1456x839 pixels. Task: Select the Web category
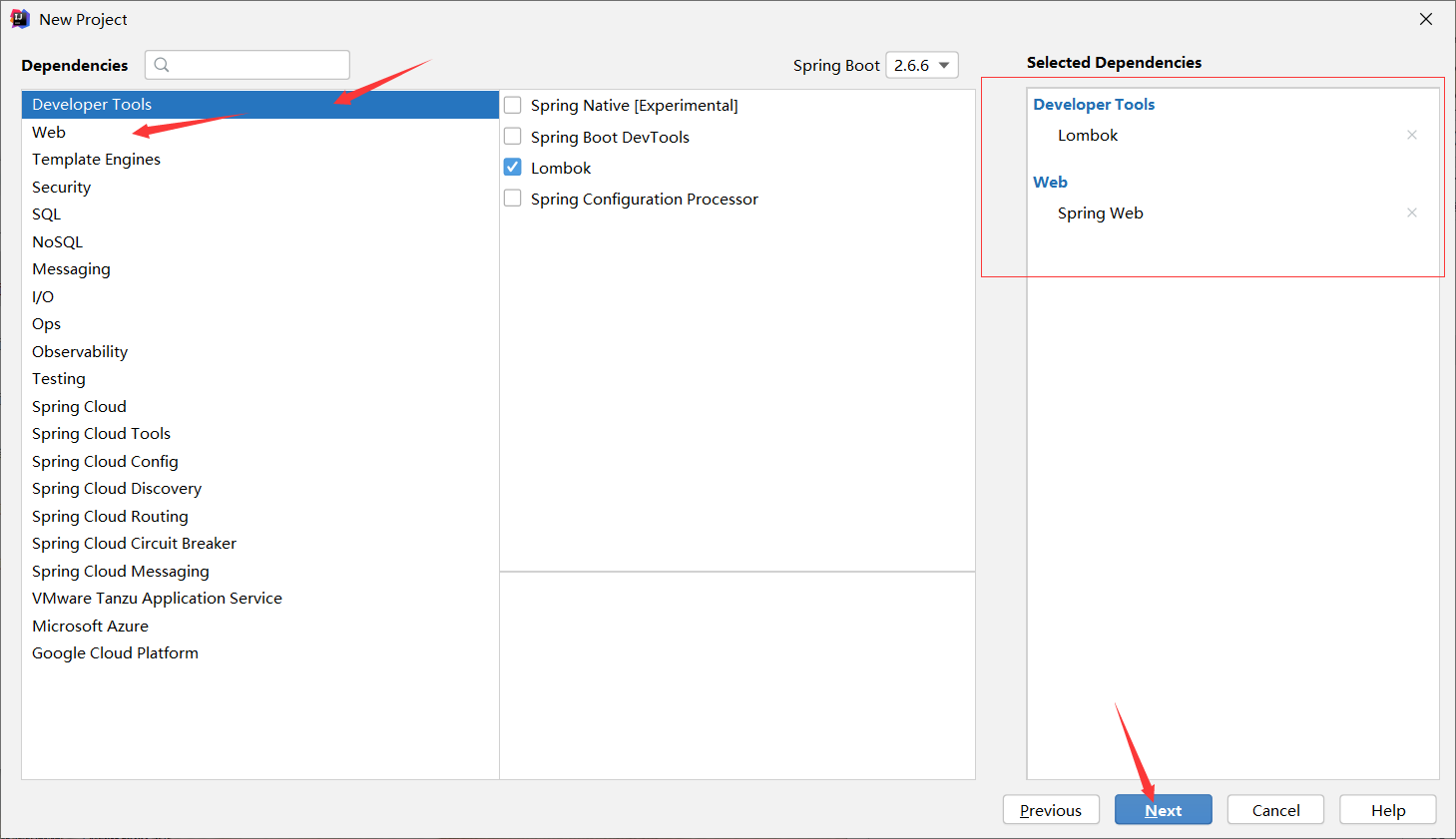point(260,132)
